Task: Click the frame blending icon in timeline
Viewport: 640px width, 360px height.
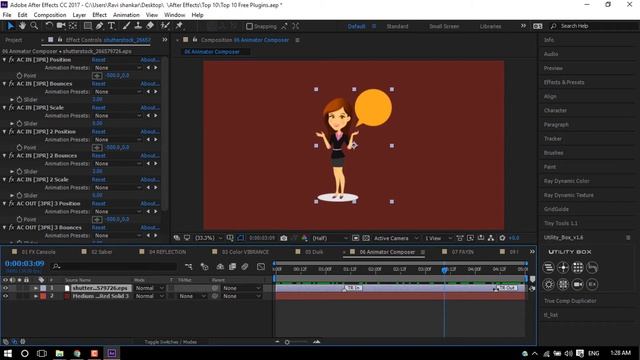Action: 232,267
